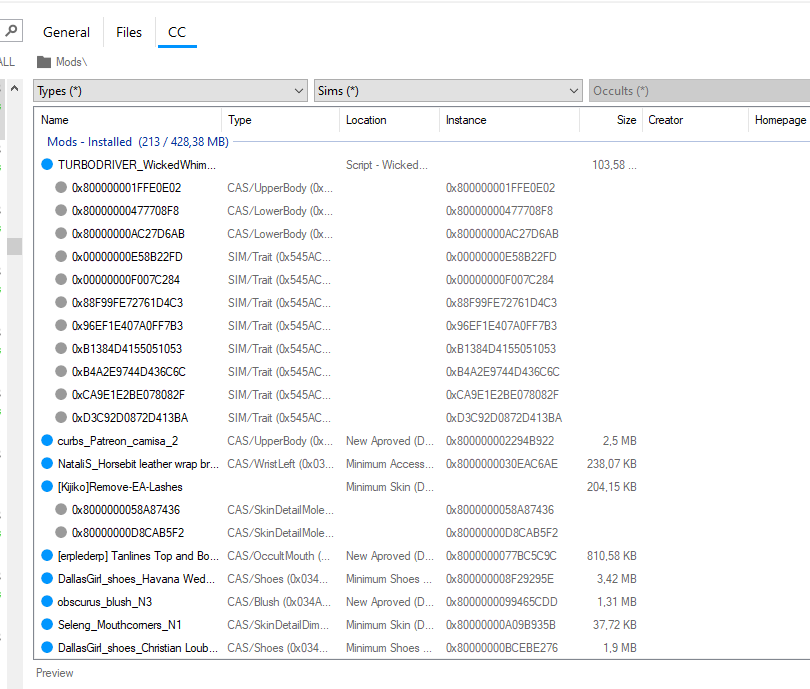The image size is (810, 689).
Task: Open the Types (*) dropdown
Action: point(170,91)
